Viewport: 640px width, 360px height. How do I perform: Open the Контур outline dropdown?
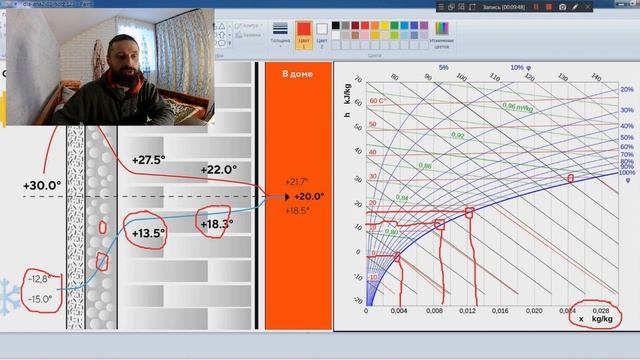pos(248,26)
